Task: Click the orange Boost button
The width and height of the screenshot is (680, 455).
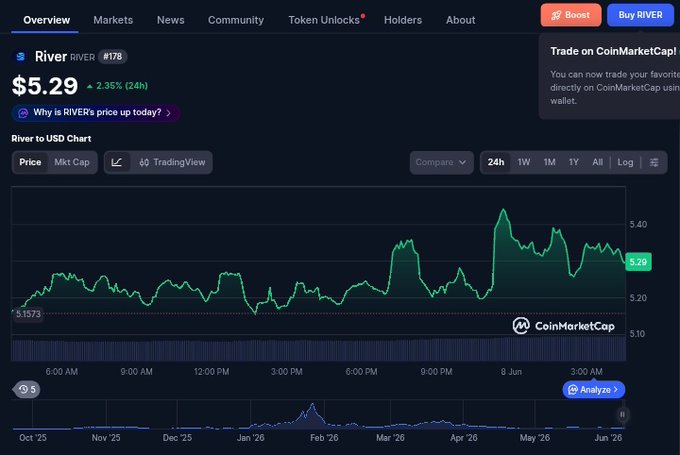Action: (x=571, y=15)
